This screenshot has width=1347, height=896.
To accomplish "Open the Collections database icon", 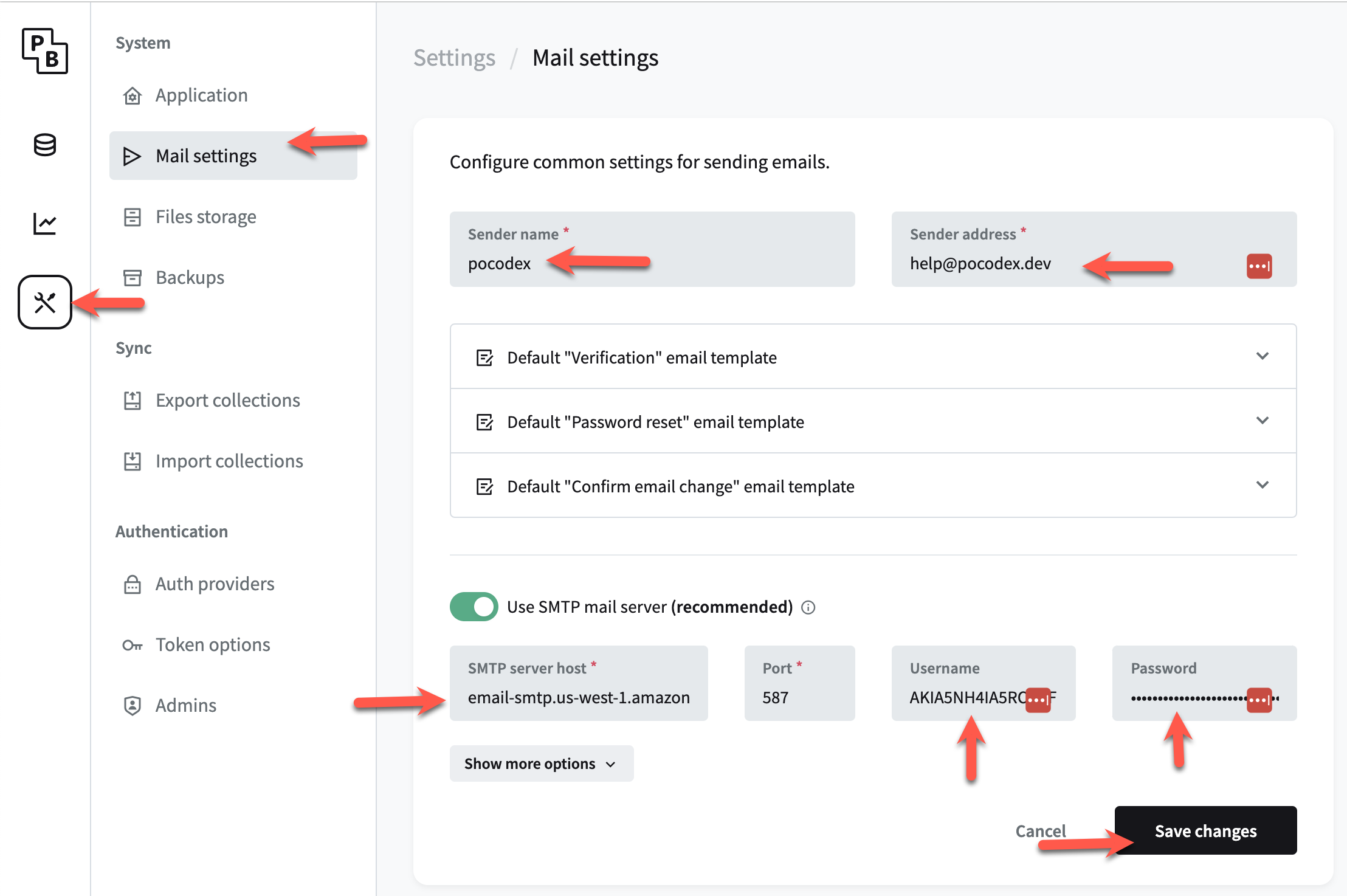I will 45,145.
